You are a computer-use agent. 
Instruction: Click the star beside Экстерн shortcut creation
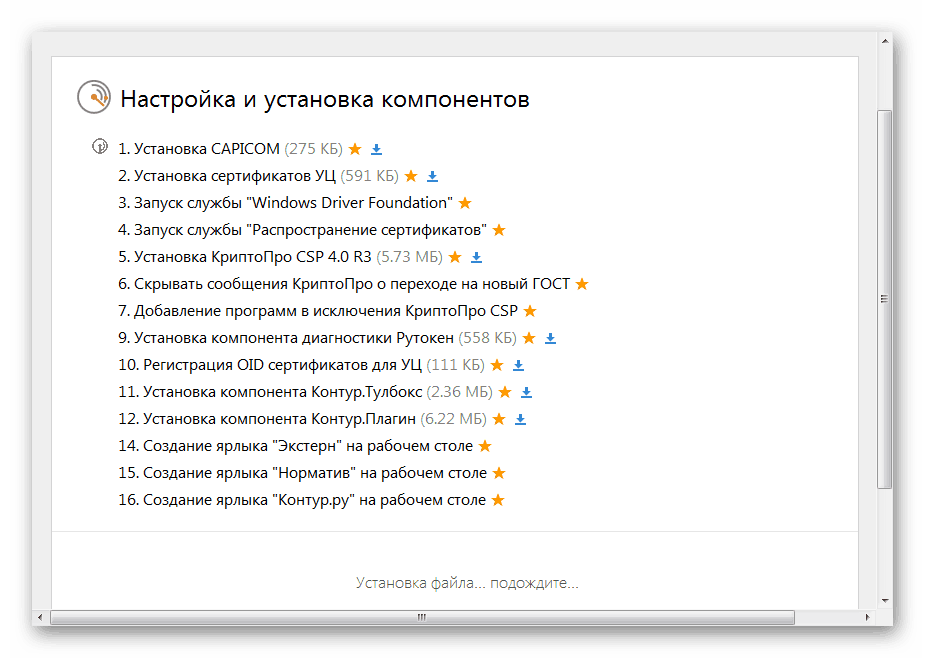485,446
